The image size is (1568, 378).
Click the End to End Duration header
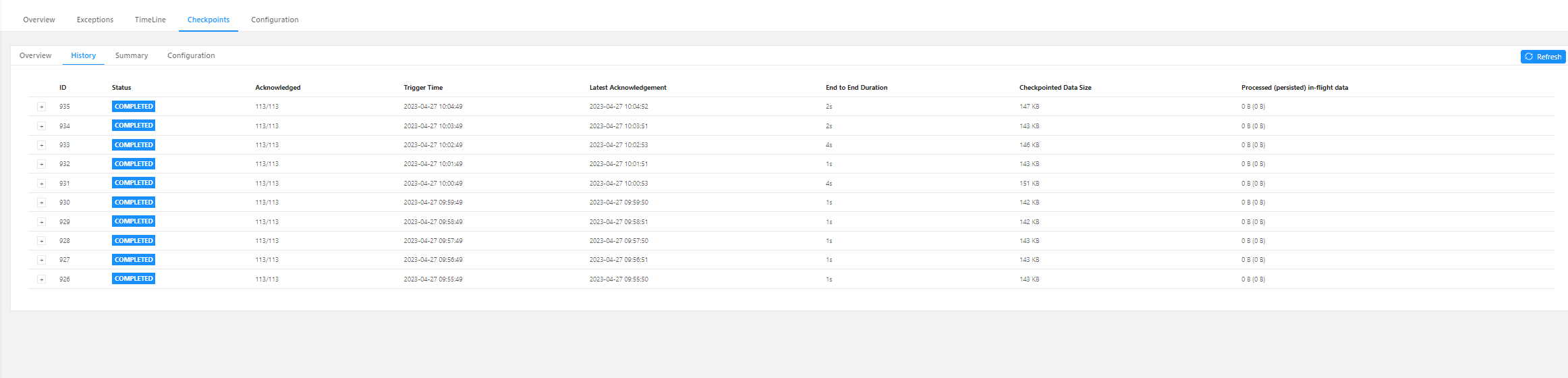pyautogui.click(x=856, y=88)
